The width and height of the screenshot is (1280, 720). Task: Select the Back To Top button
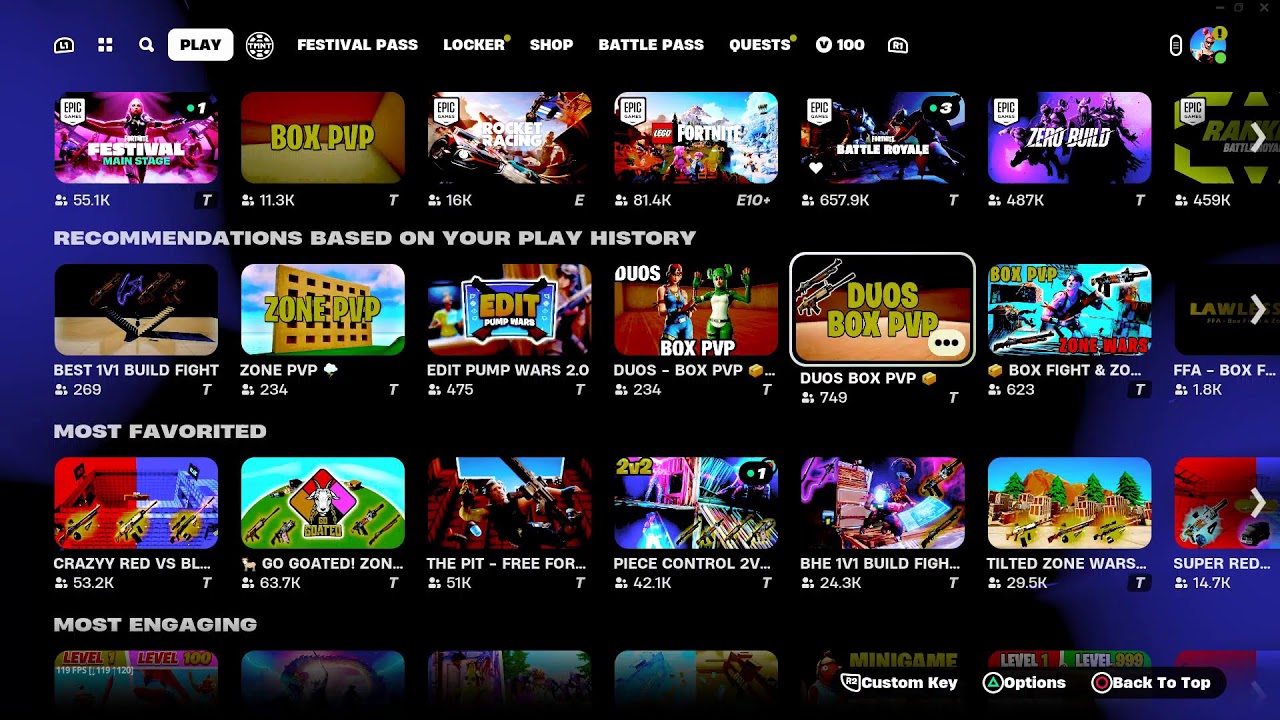tap(1151, 683)
